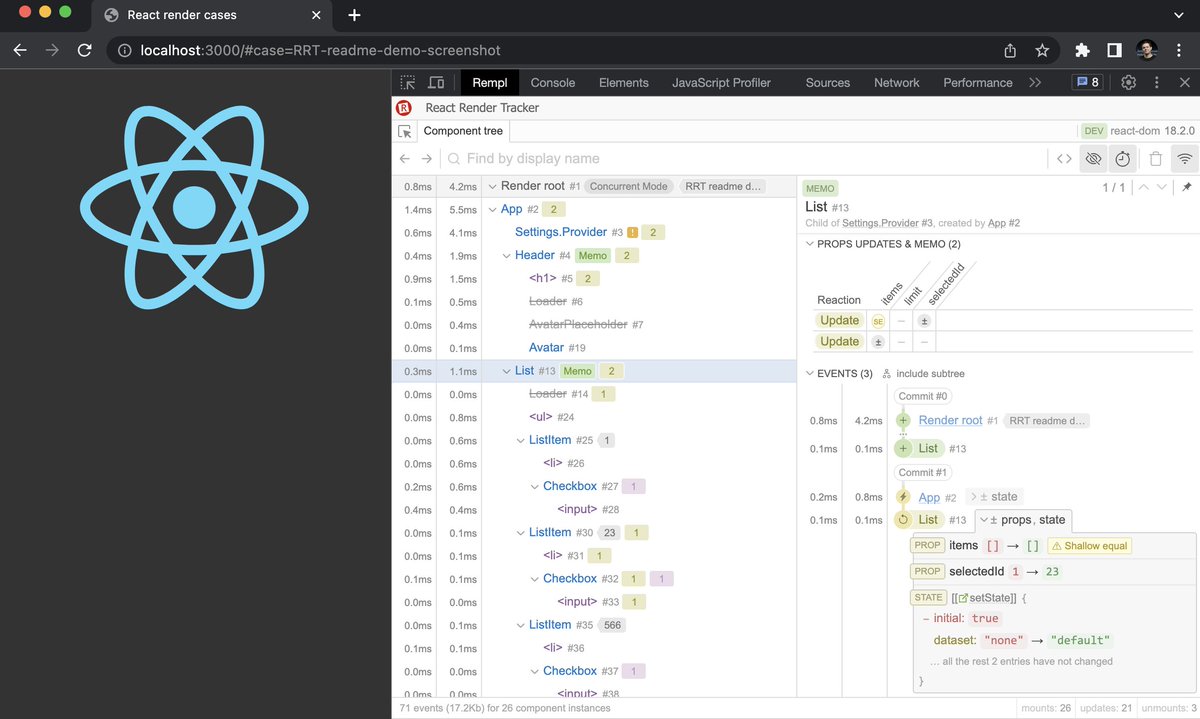
Task: Click the lightning bolt icon by App #2
Action: coord(903,497)
